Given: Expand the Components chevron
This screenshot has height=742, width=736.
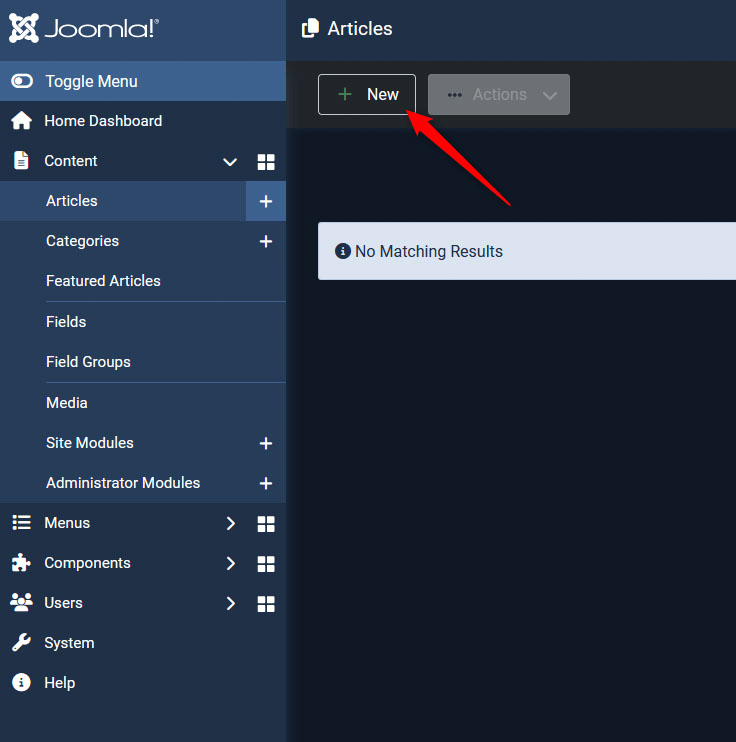Looking at the screenshot, I should coord(231,563).
